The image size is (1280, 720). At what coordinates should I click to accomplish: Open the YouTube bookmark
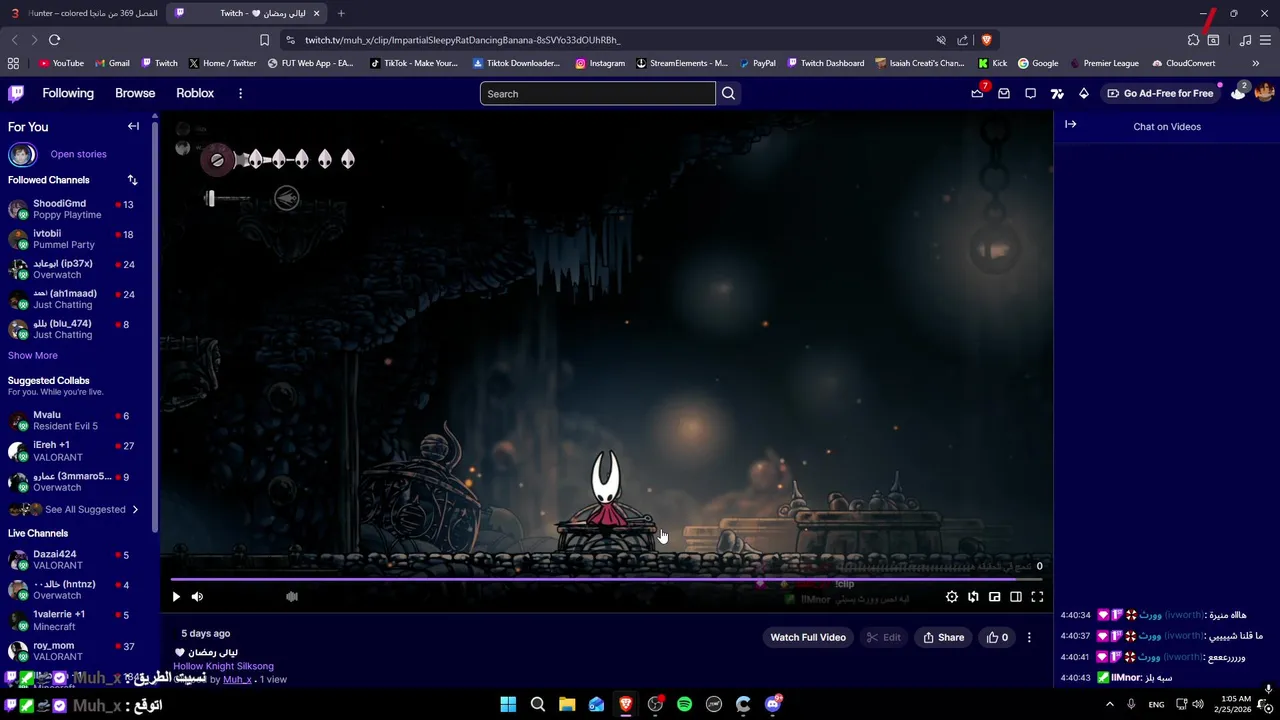pyautogui.click(x=61, y=63)
